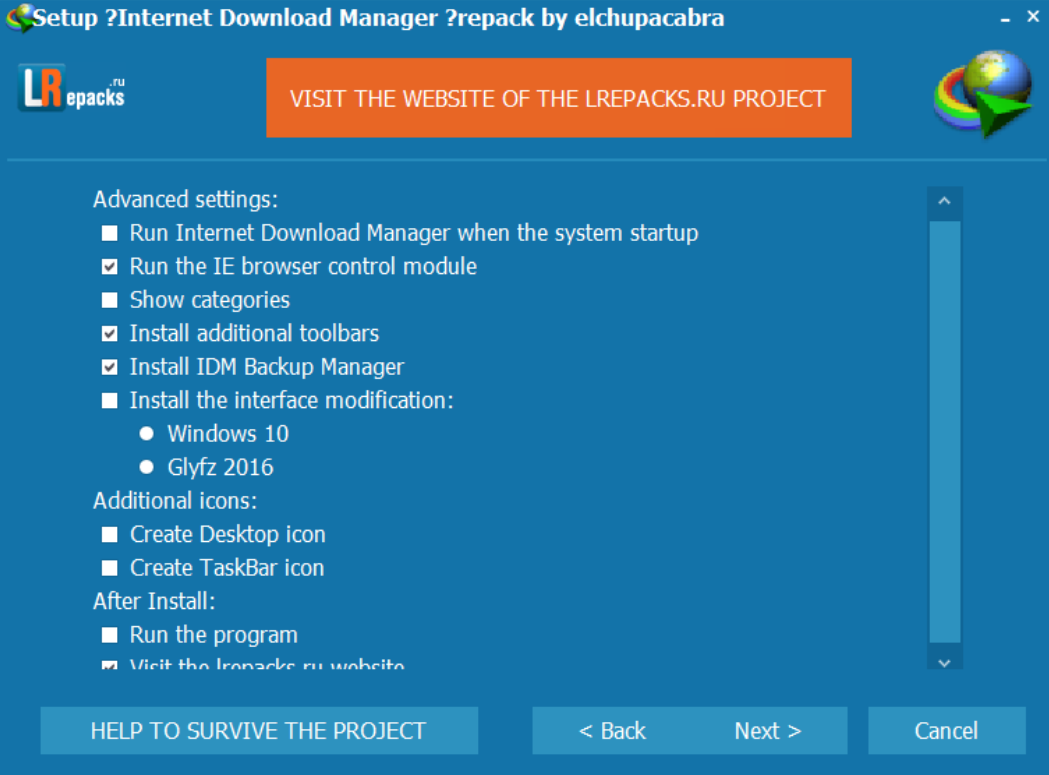
Task: Enable Run Internet Download Manager at system startup
Action: point(110,233)
